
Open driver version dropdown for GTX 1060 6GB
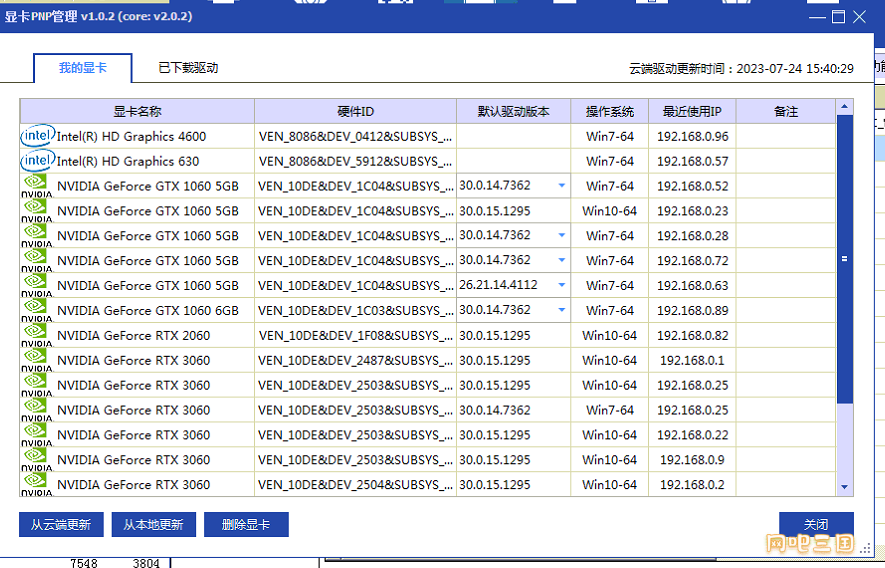coord(562,310)
